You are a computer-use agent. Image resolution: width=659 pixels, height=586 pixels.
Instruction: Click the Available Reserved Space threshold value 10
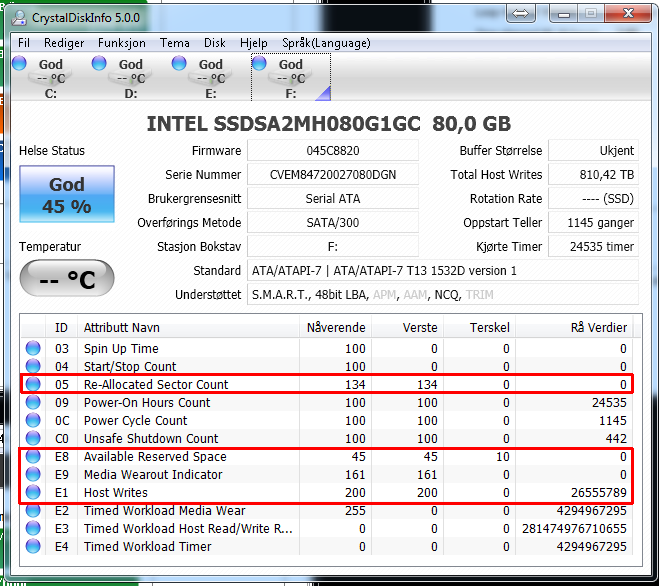click(x=502, y=457)
